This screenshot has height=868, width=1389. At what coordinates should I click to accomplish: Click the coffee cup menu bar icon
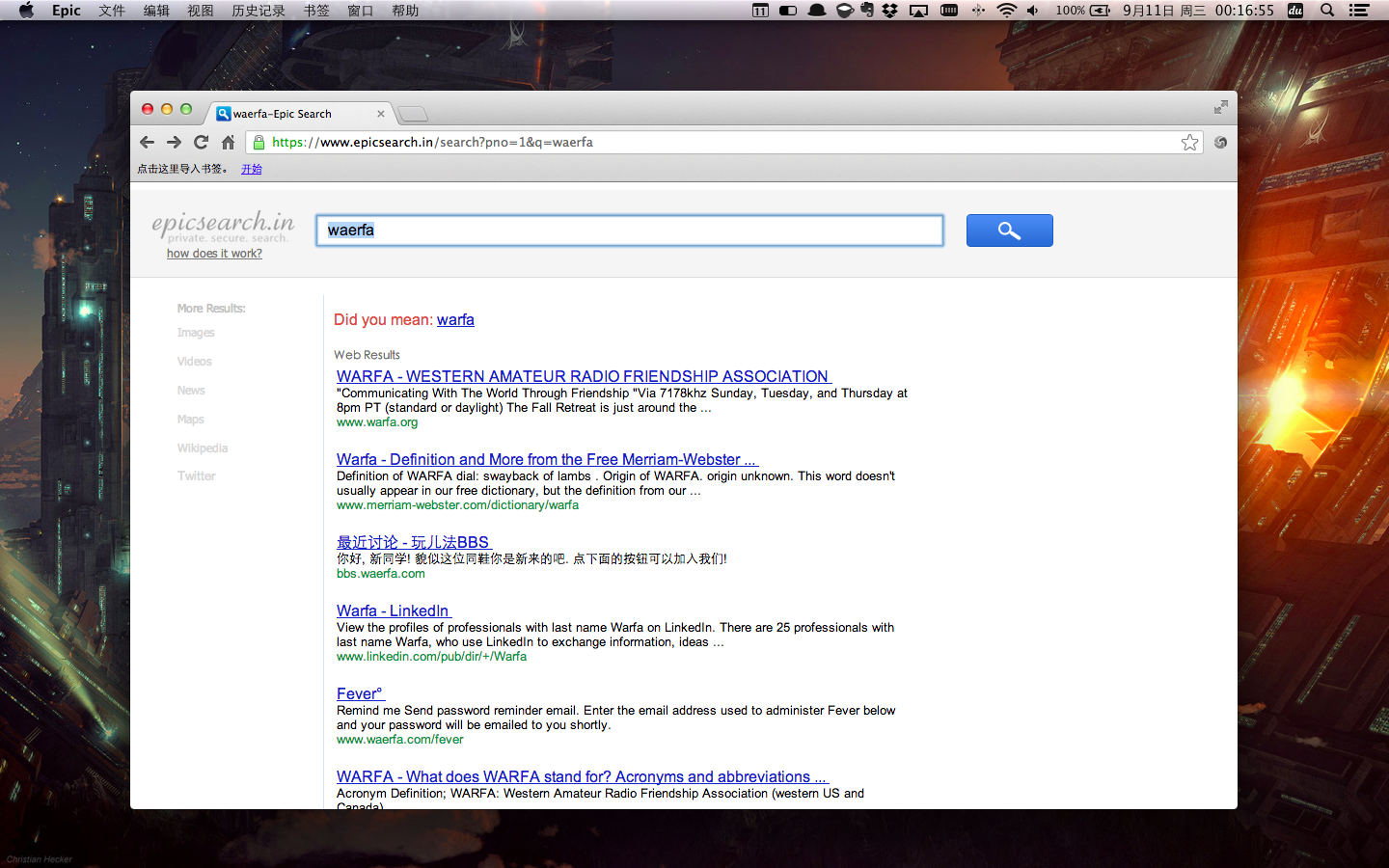pyautogui.click(x=844, y=11)
